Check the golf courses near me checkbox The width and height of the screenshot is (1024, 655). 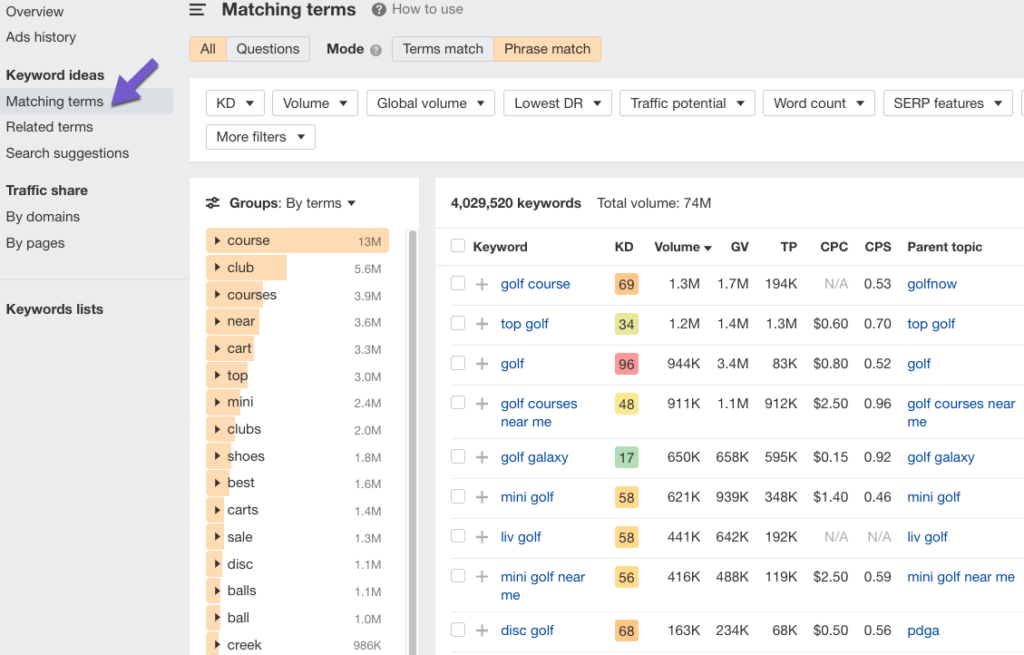458,403
